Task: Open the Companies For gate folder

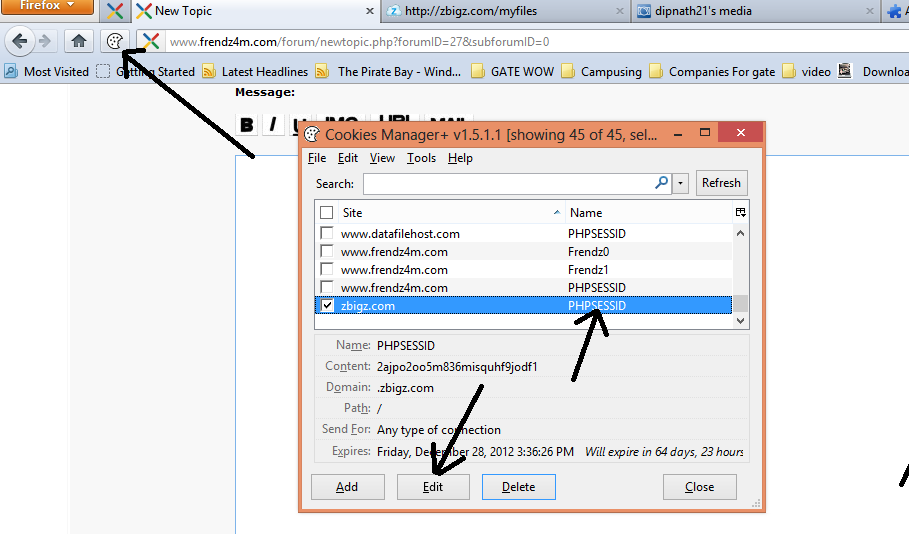Action: 712,72
